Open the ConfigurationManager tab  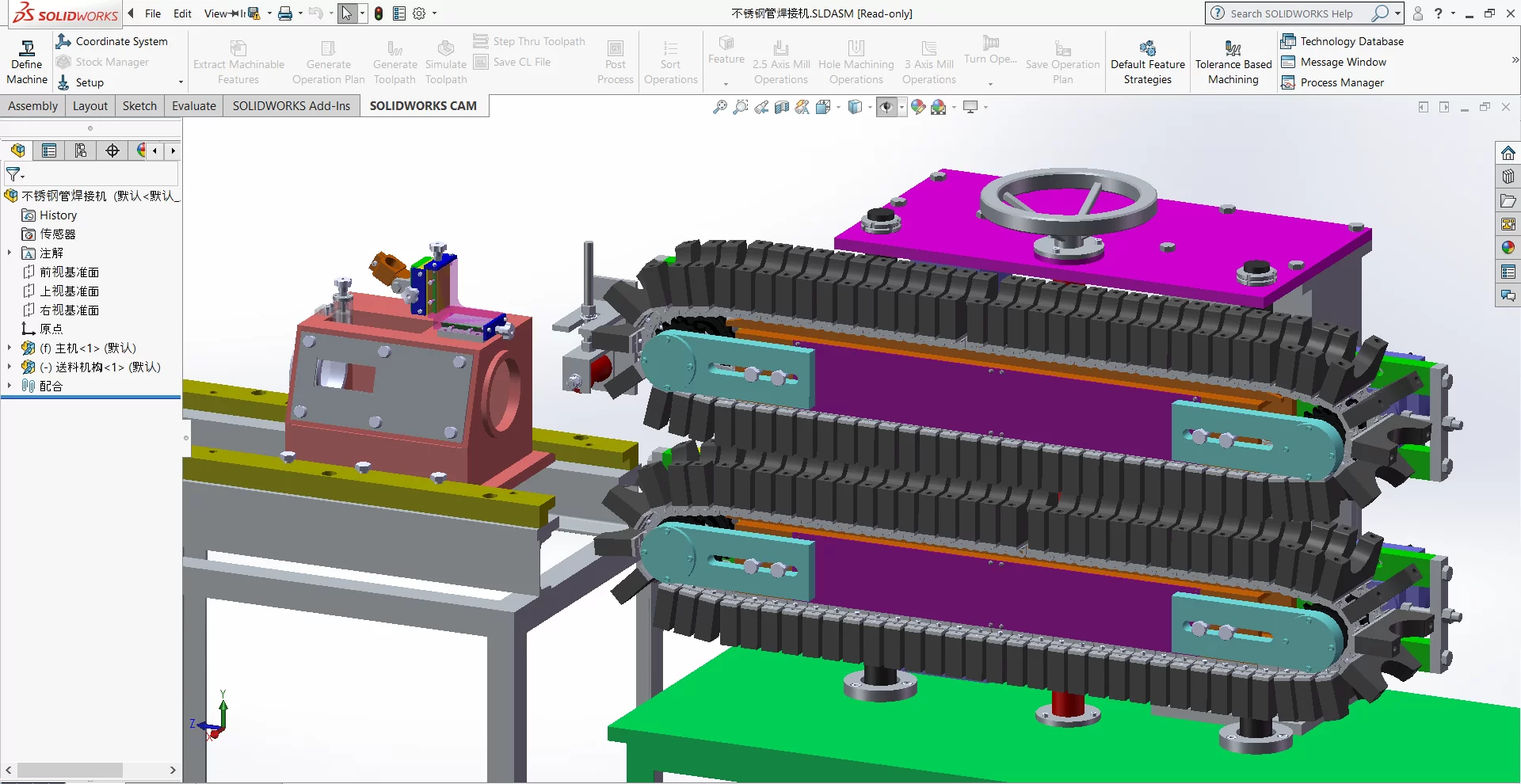(x=81, y=150)
